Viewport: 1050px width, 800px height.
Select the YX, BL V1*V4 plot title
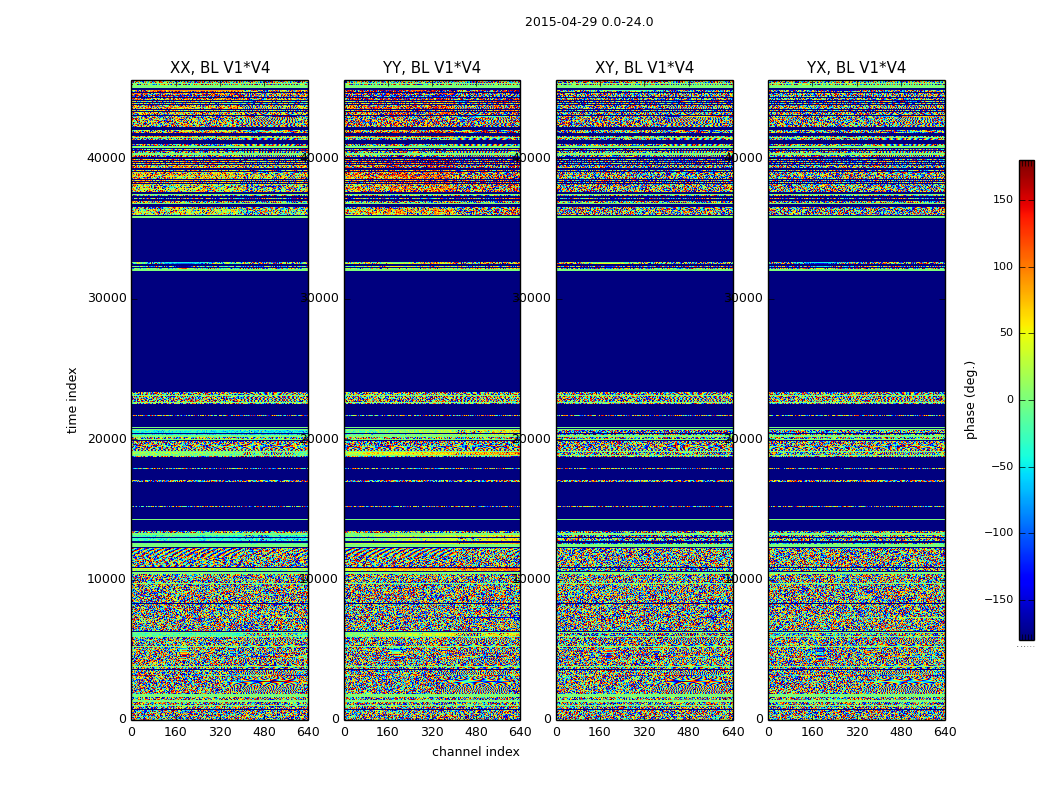point(856,68)
